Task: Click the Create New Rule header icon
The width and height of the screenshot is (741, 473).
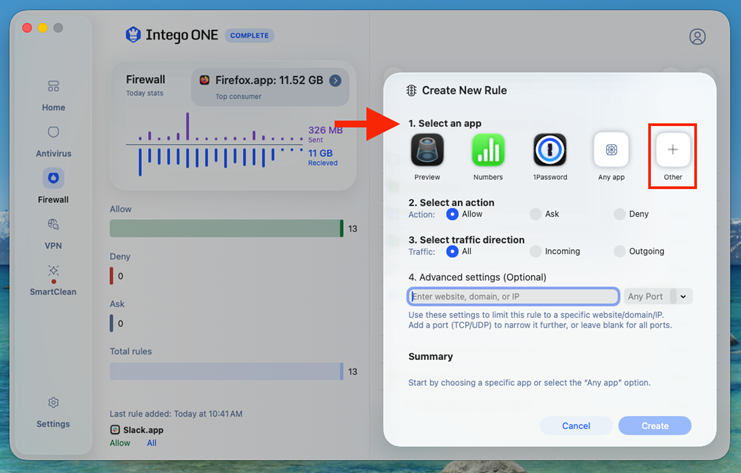Action: click(x=411, y=90)
